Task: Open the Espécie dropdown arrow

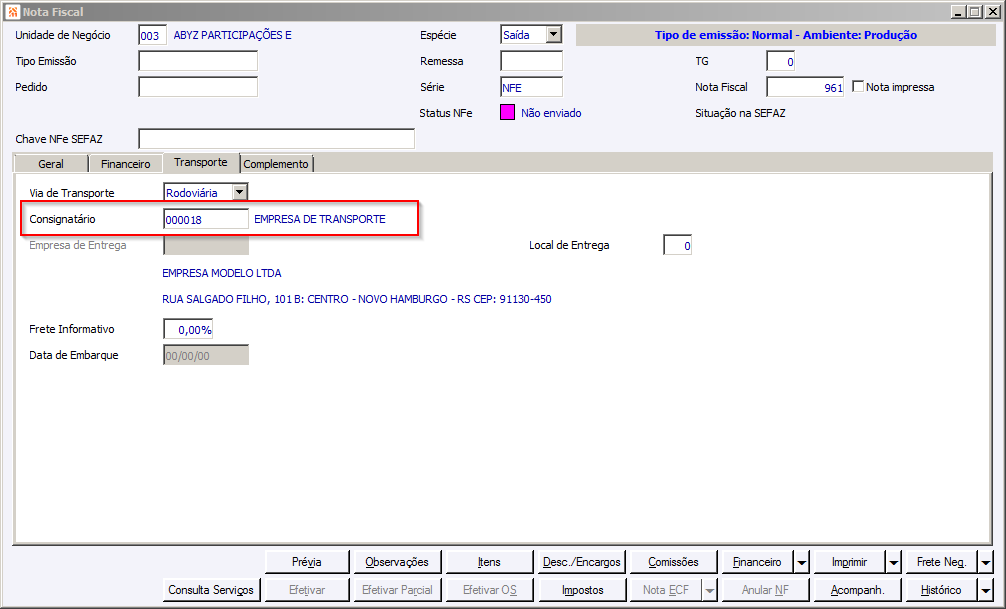Action: (x=554, y=35)
